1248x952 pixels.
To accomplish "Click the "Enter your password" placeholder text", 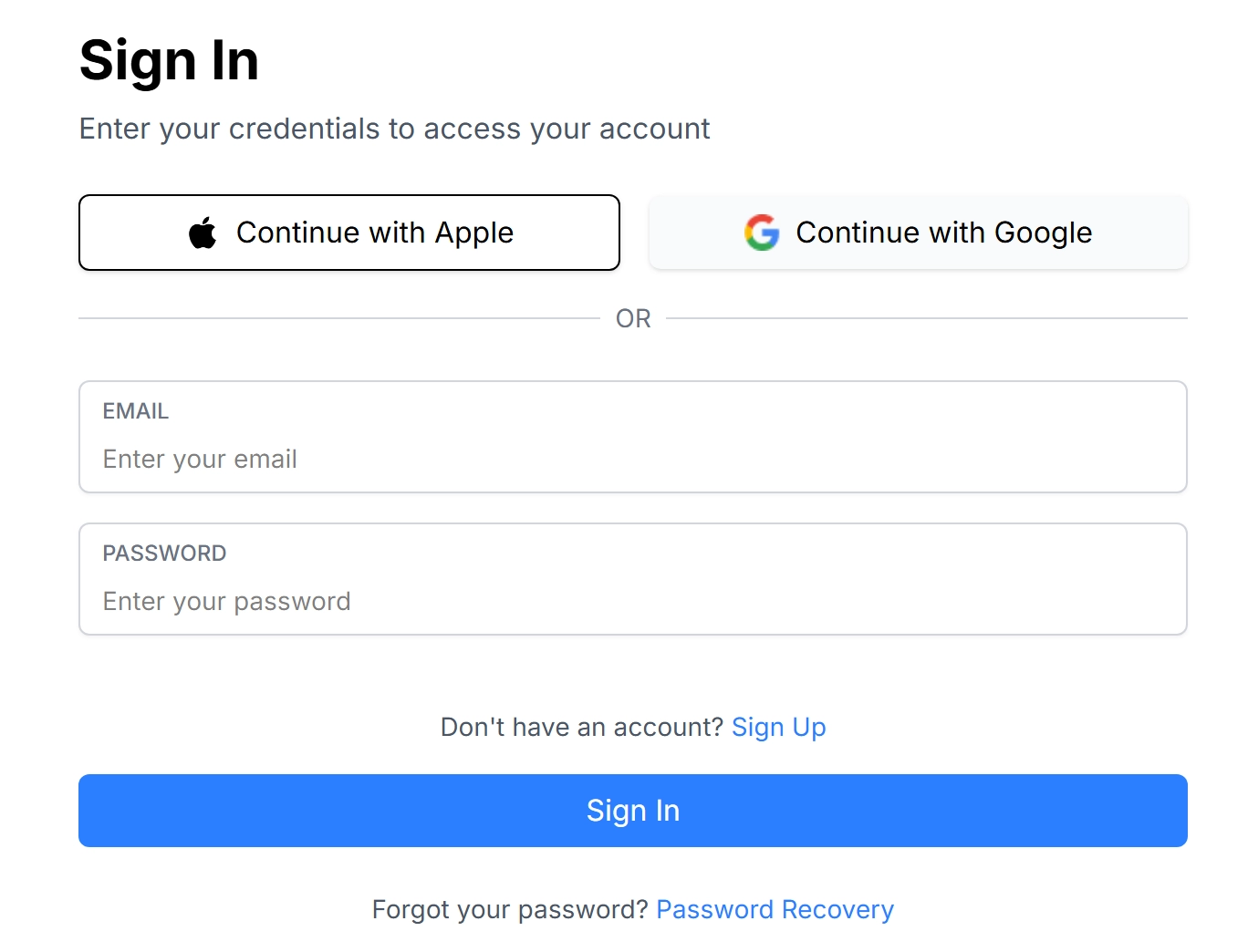I will point(226,602).
